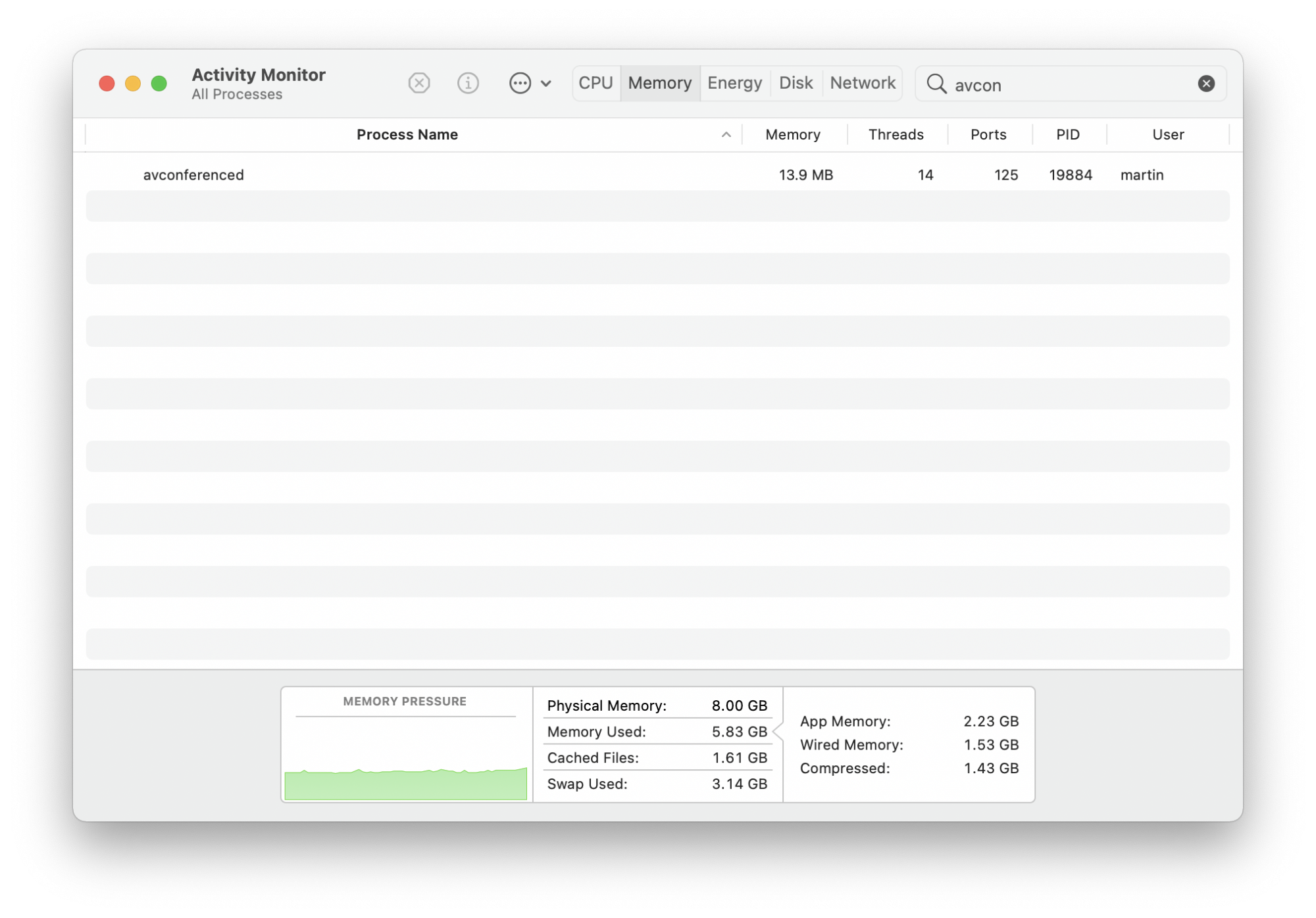Click the Cached Files 1.61 GB entry
The width and height of the screenshot is (1316, 918).
click(657, 758)
